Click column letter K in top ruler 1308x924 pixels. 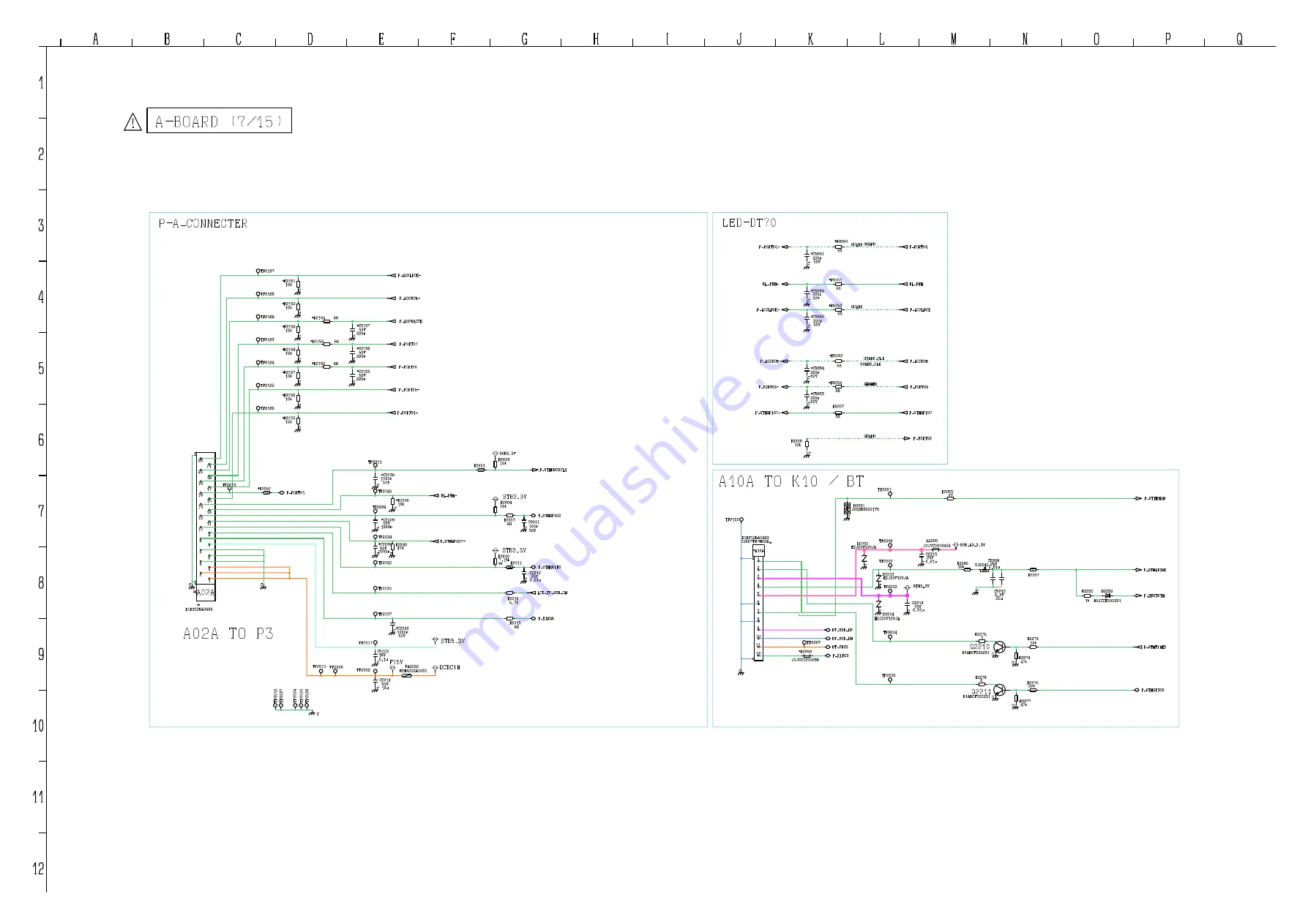[810, 39]
